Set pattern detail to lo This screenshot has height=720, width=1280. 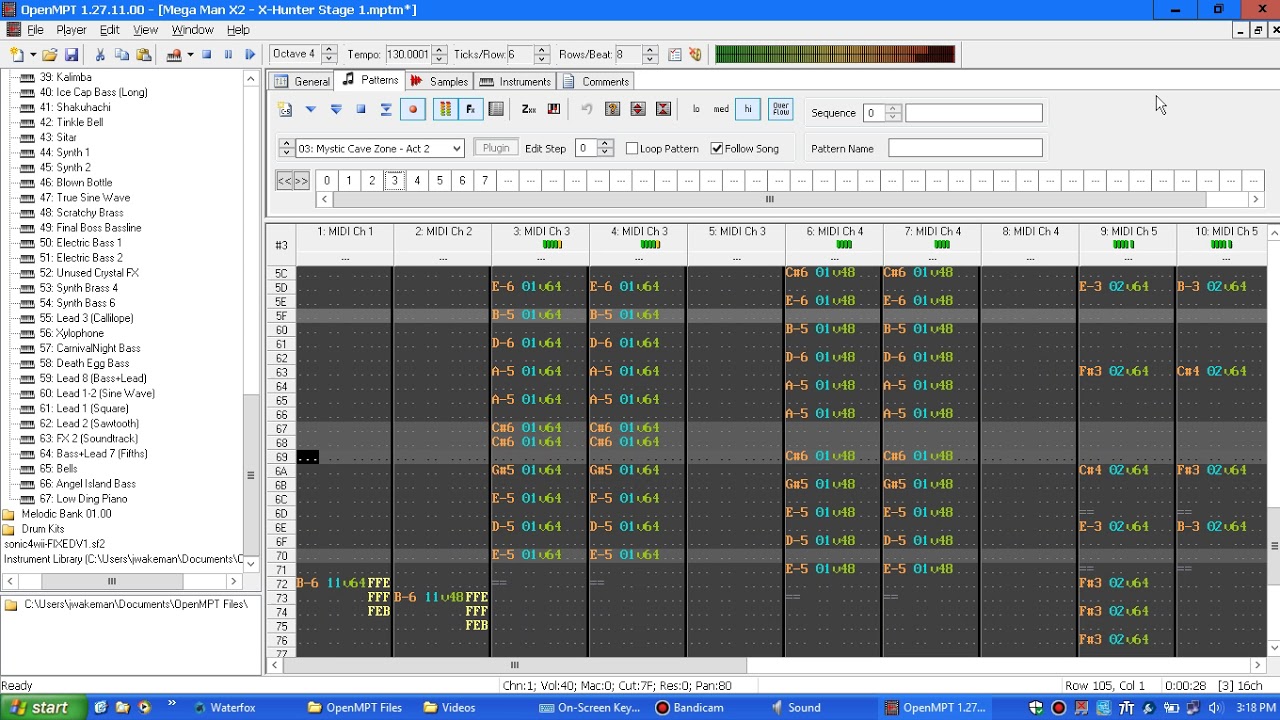(x=696, y=109)
